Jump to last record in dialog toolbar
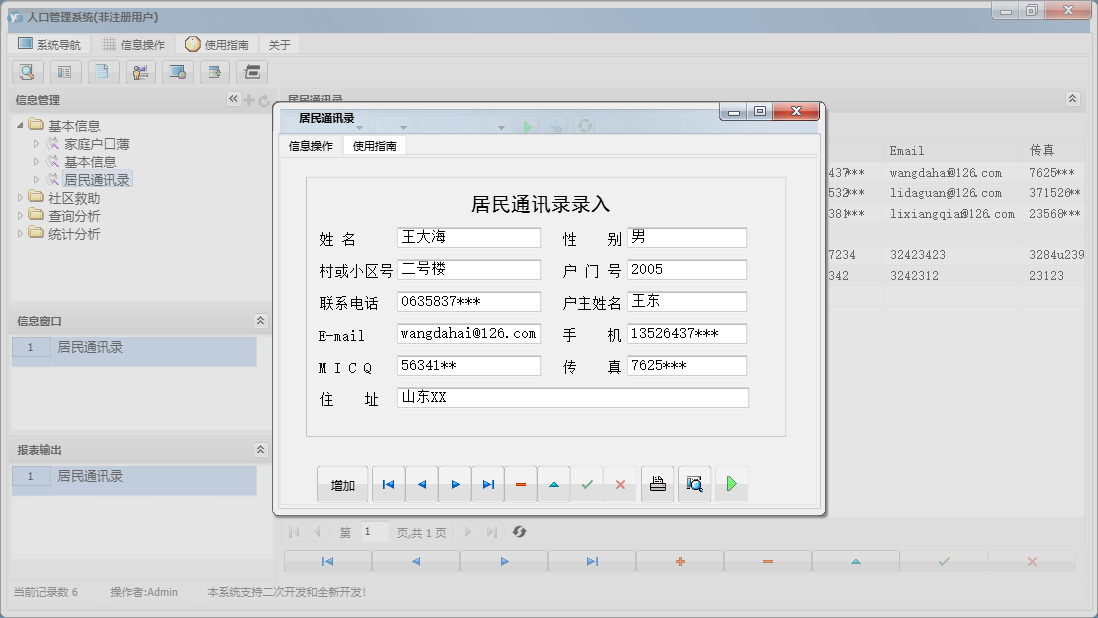 [488, 485]
